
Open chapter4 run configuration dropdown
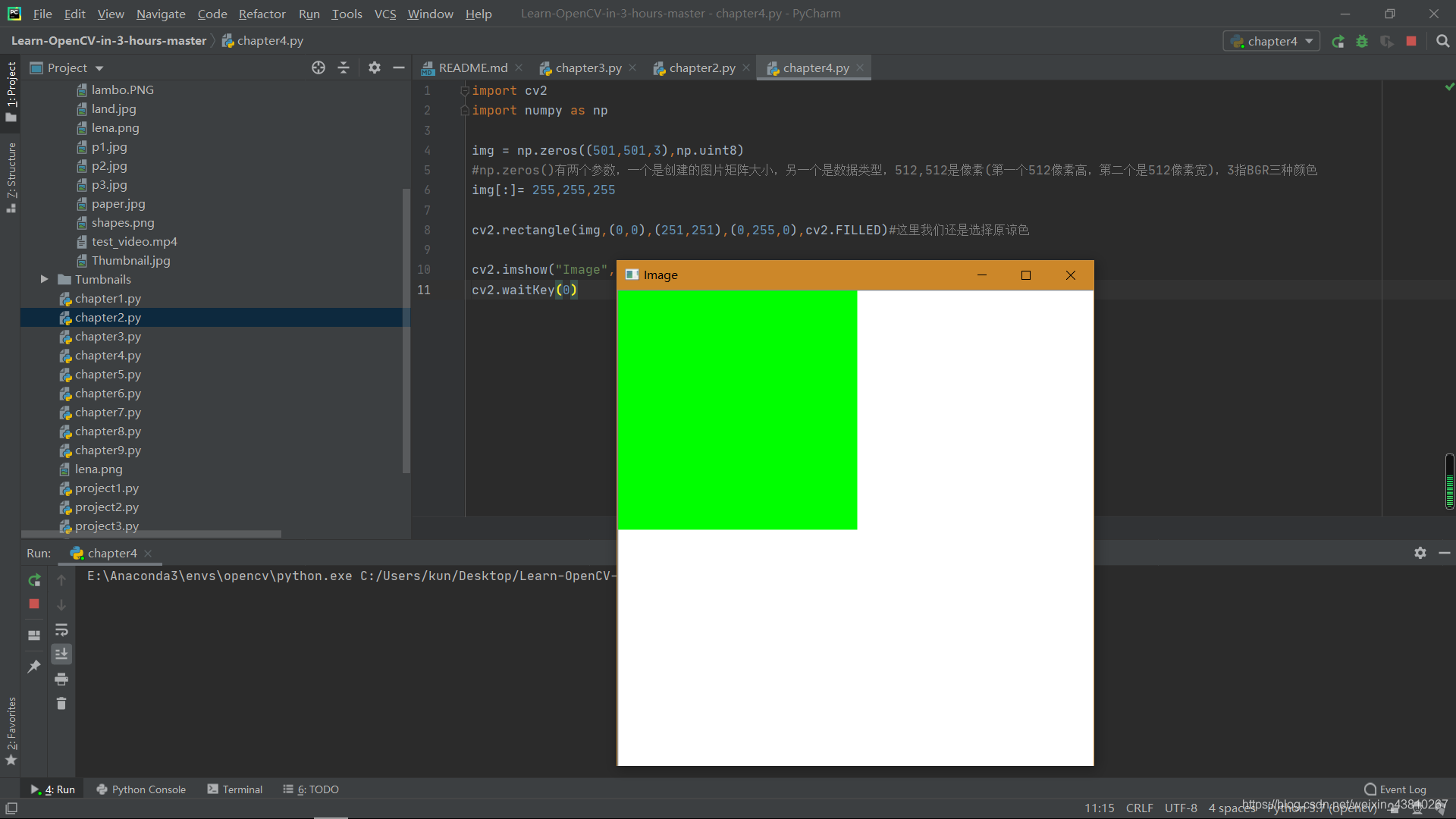click(1272, 42)
